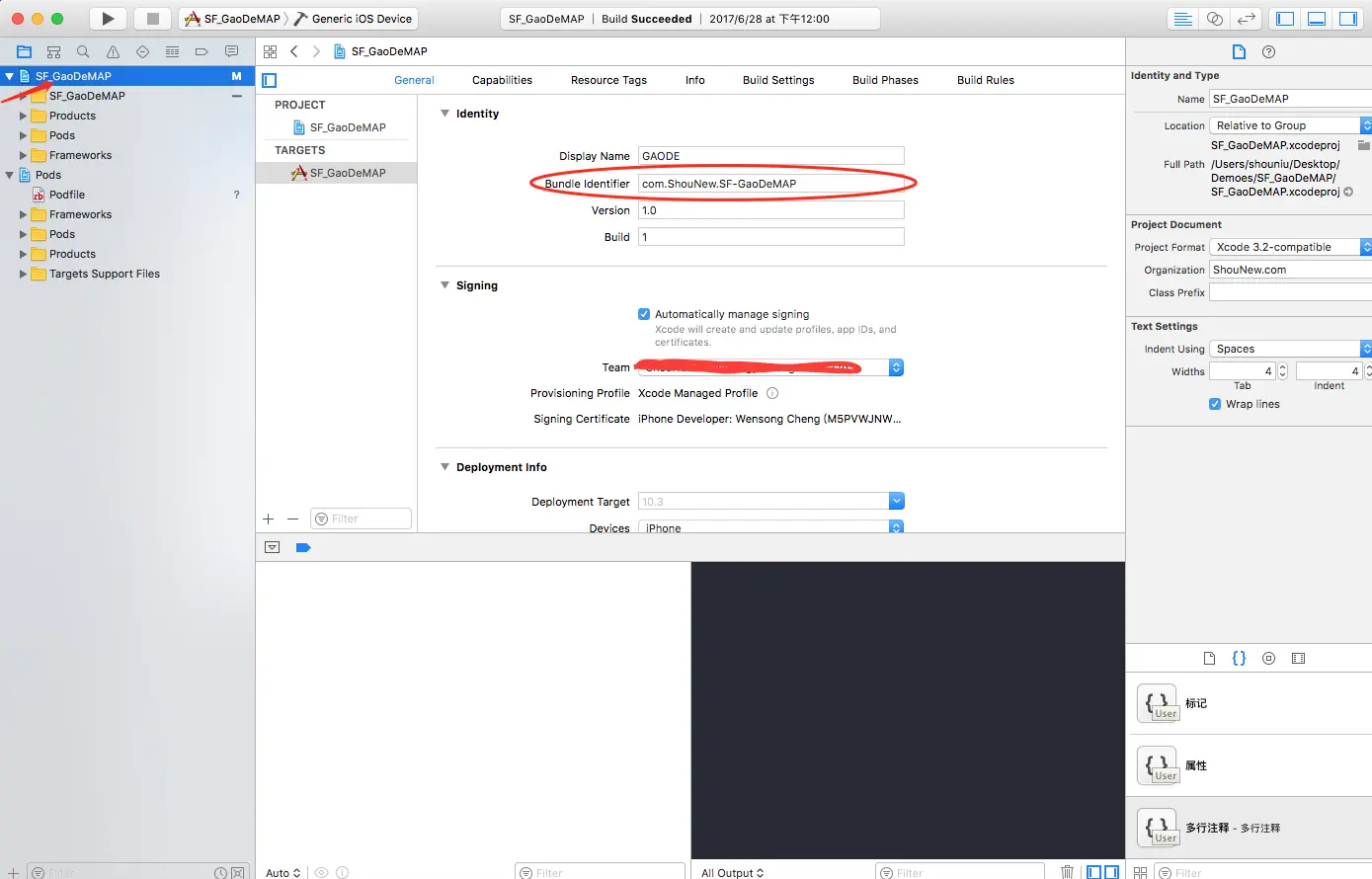Select the Standard editor button
1372x879 pixels.
pos(1182,19)
